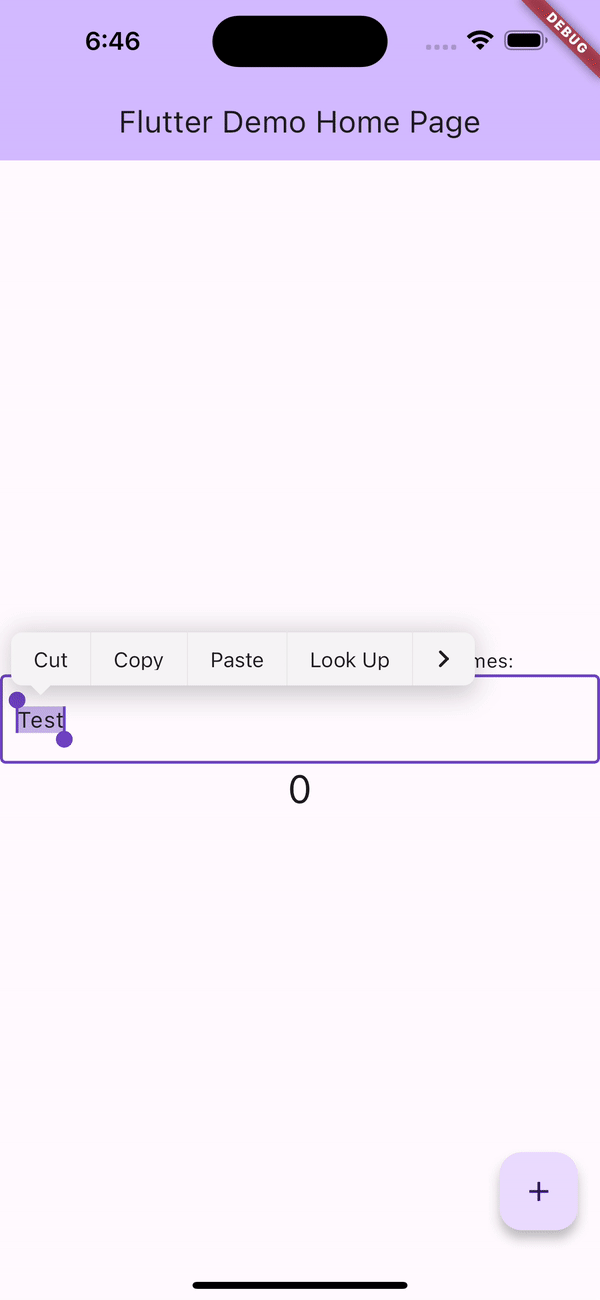The height and width of the screenshot is (1300, 600).
Task: Select Paste in the selection toolbar
Action: (x=237, y=660)
